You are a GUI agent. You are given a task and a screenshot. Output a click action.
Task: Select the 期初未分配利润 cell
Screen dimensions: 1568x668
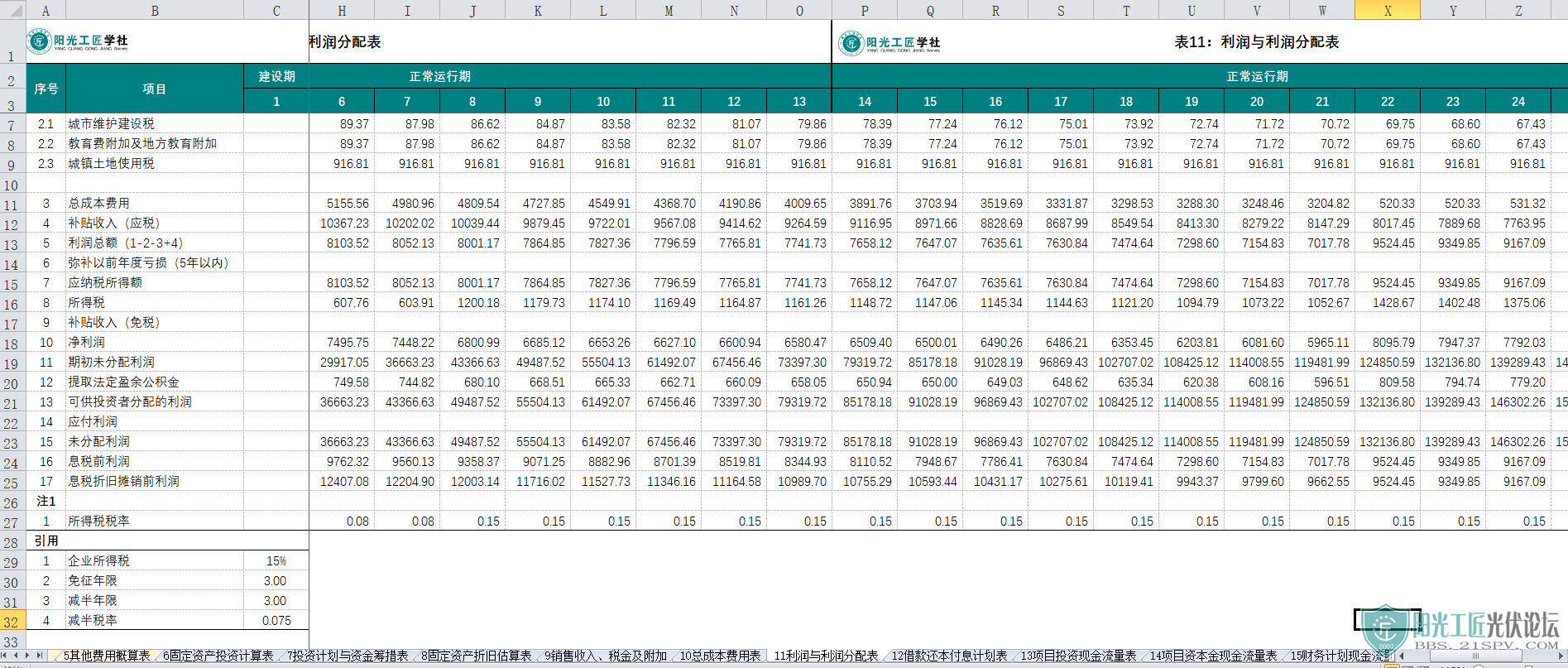[x=155, y=363]
